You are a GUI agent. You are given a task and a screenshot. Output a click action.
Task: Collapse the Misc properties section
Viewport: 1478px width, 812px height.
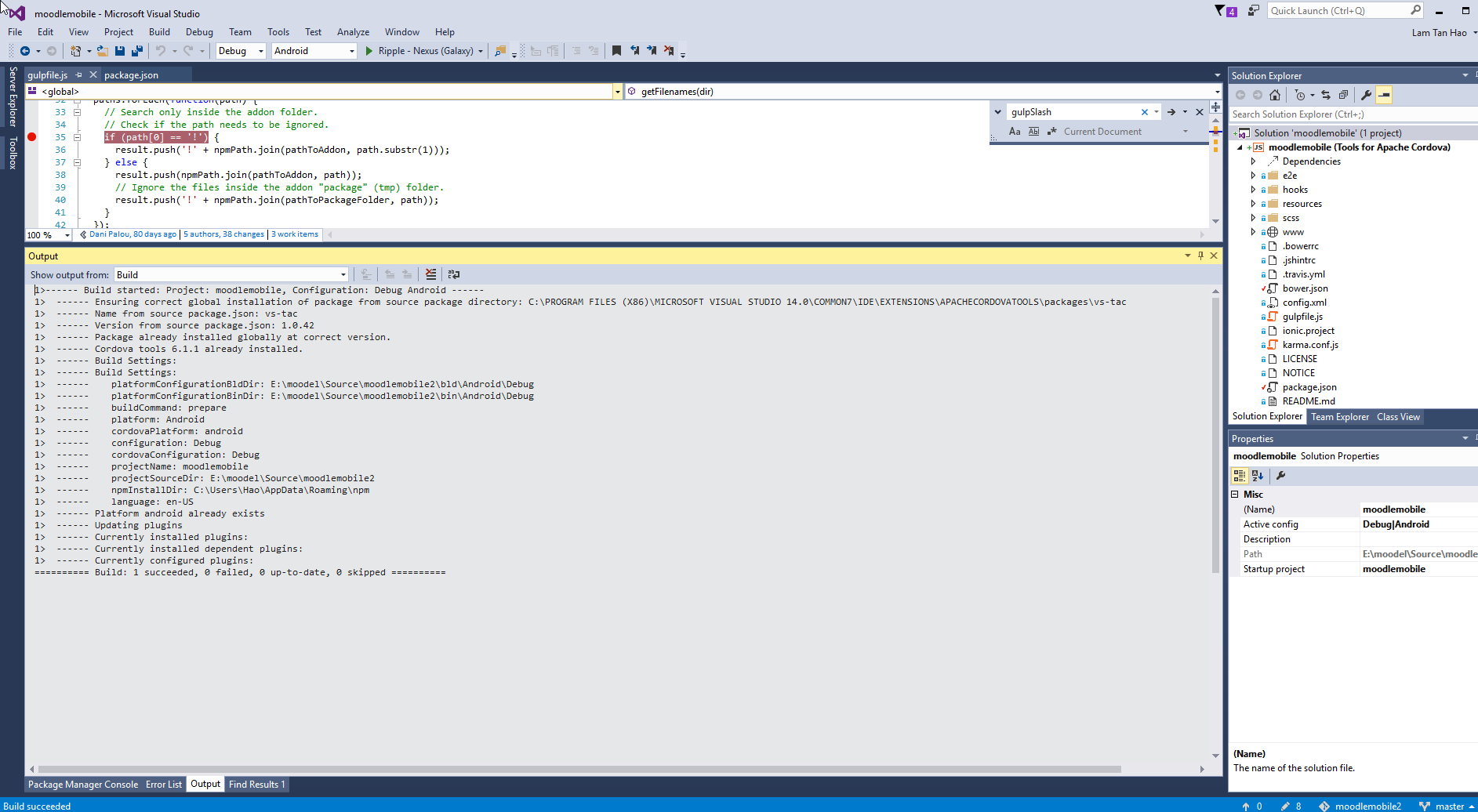click(1235, 495)
